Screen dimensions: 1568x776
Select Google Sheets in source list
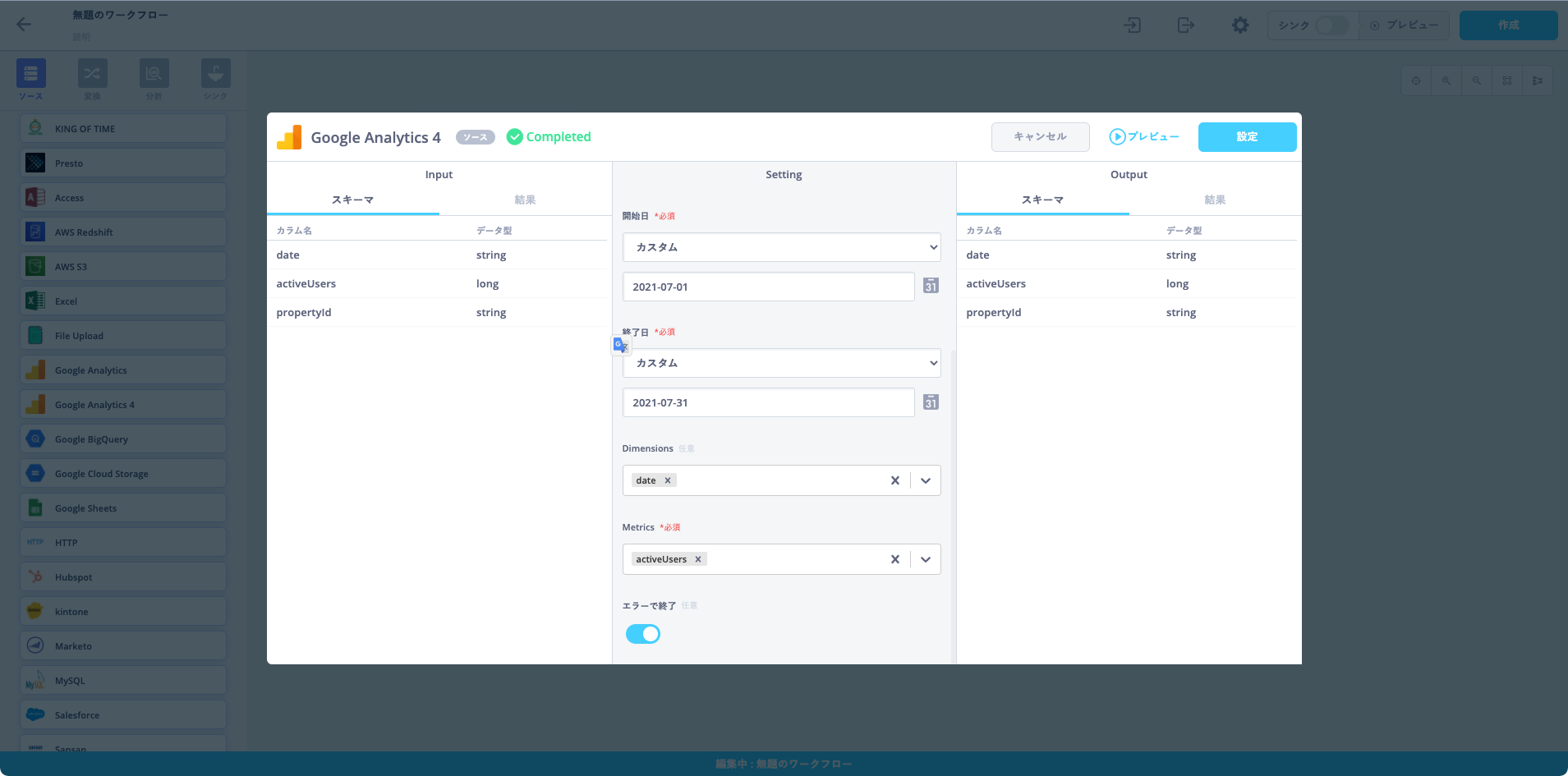(x=124, y=508)
